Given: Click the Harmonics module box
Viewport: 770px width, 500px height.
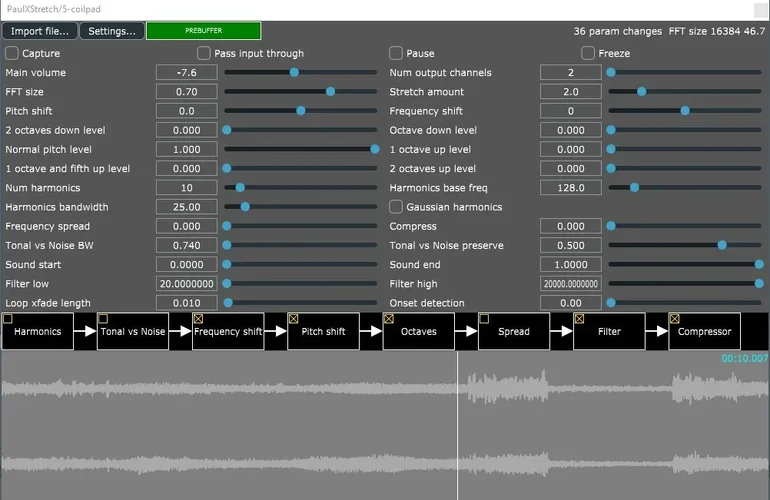Looking at the screenshot, I should pos(38,332).
